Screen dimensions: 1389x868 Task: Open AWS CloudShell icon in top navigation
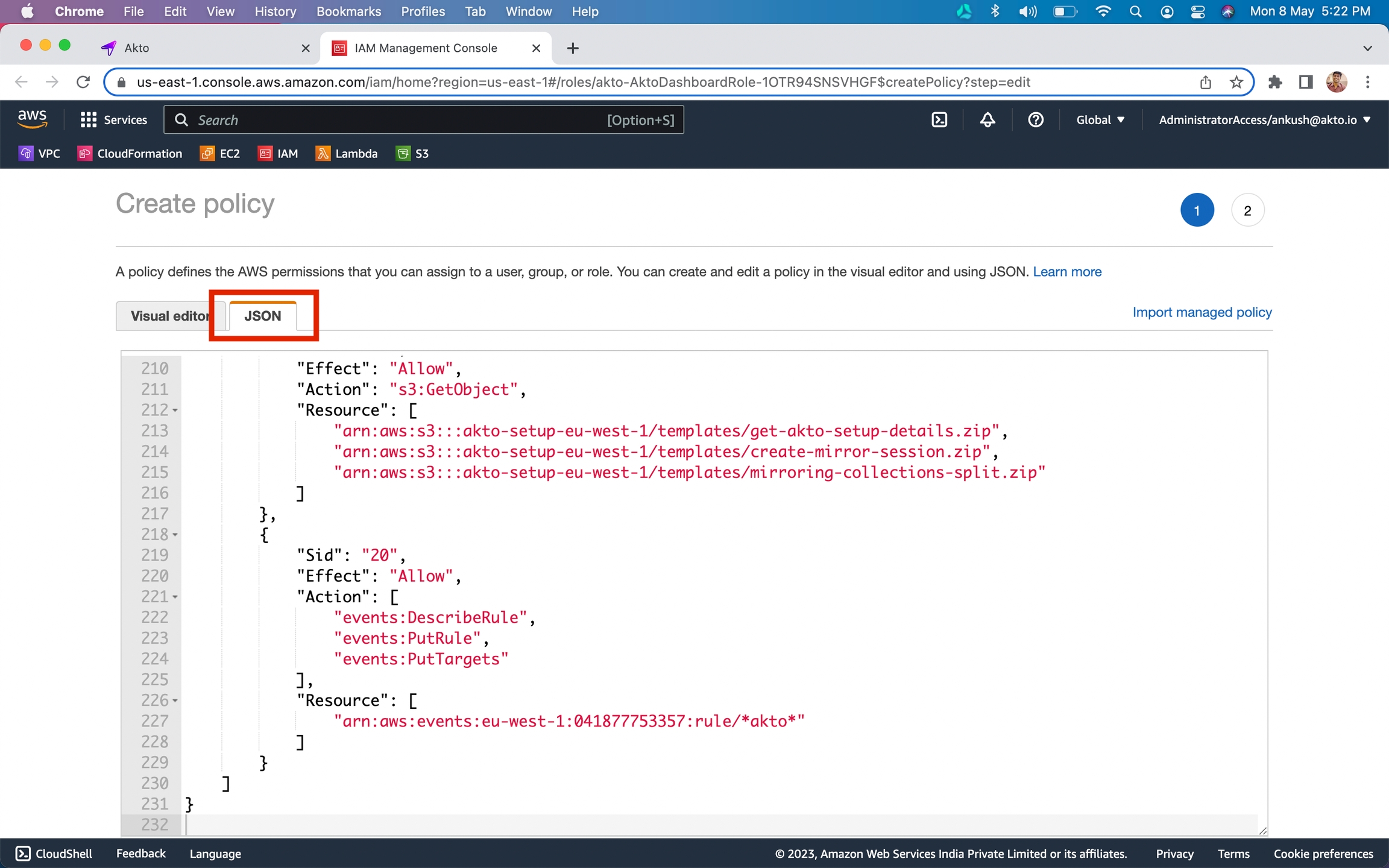coord(939,120)
